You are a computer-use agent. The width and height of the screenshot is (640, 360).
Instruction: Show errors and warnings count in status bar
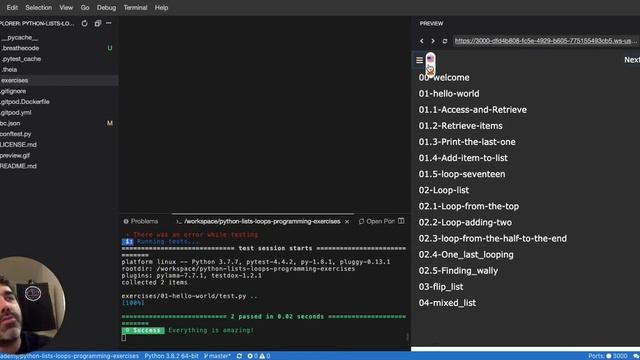[x=259, y=356]
